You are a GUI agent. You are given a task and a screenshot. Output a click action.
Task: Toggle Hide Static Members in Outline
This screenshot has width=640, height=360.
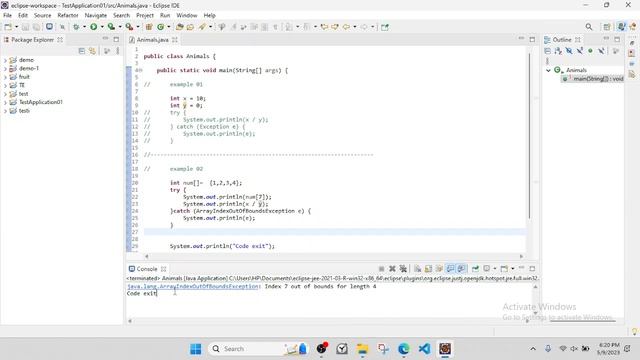tap(580, 51)
